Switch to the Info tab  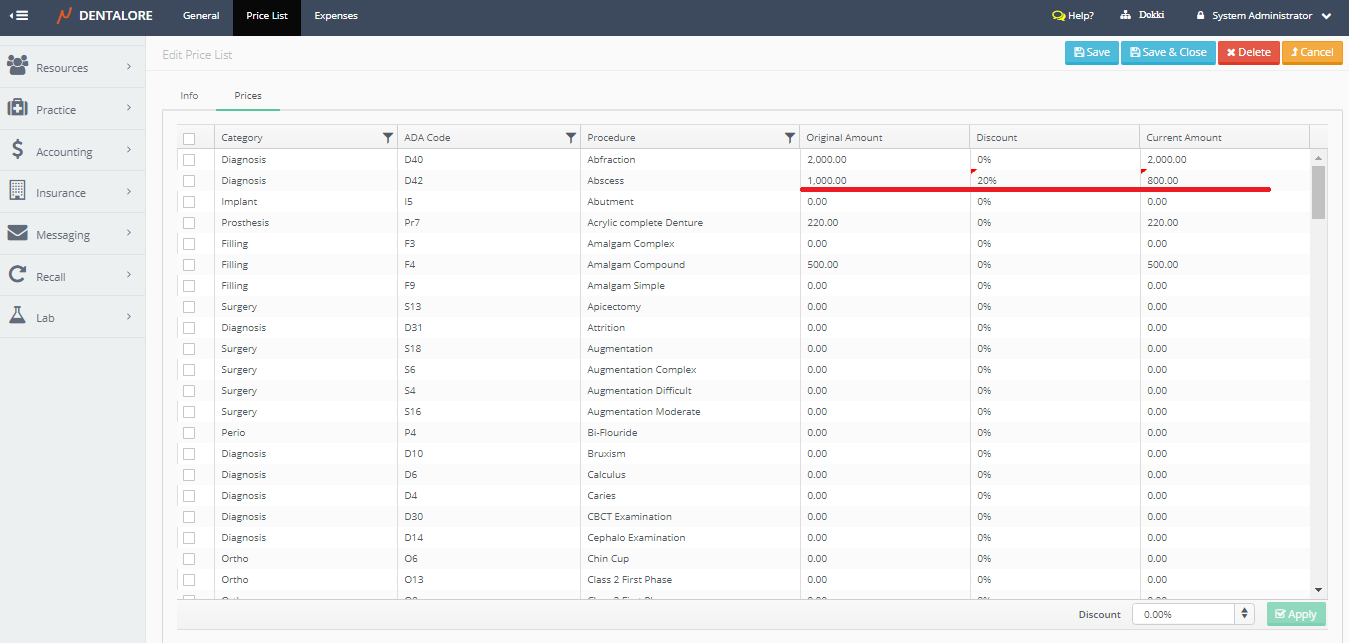[189, 96]
